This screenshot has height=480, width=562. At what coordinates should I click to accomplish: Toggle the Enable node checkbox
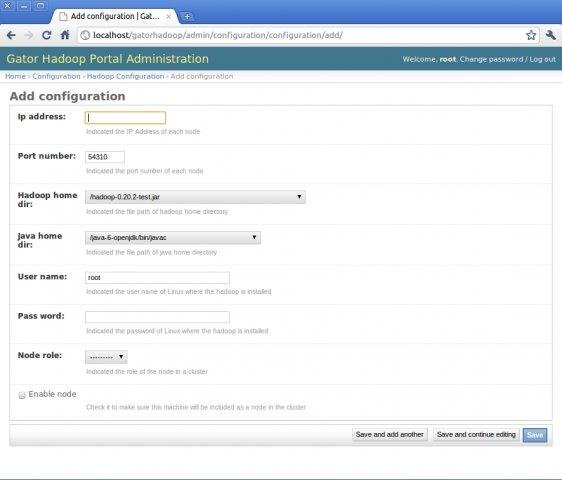[x=22, y=395]
